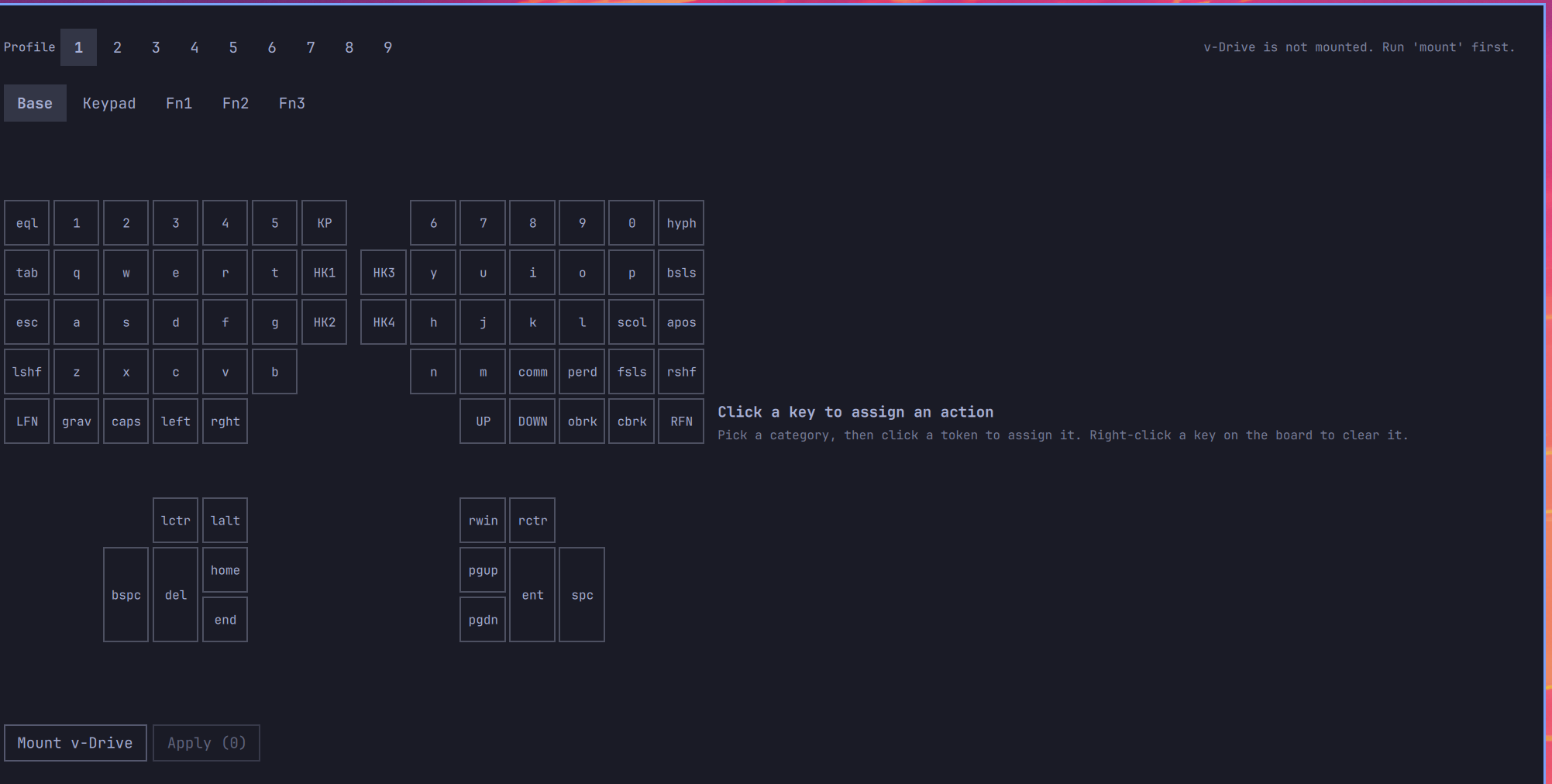Select the tab key on the board
Screen dimensions: 1552x784
(x=27, y=273)
